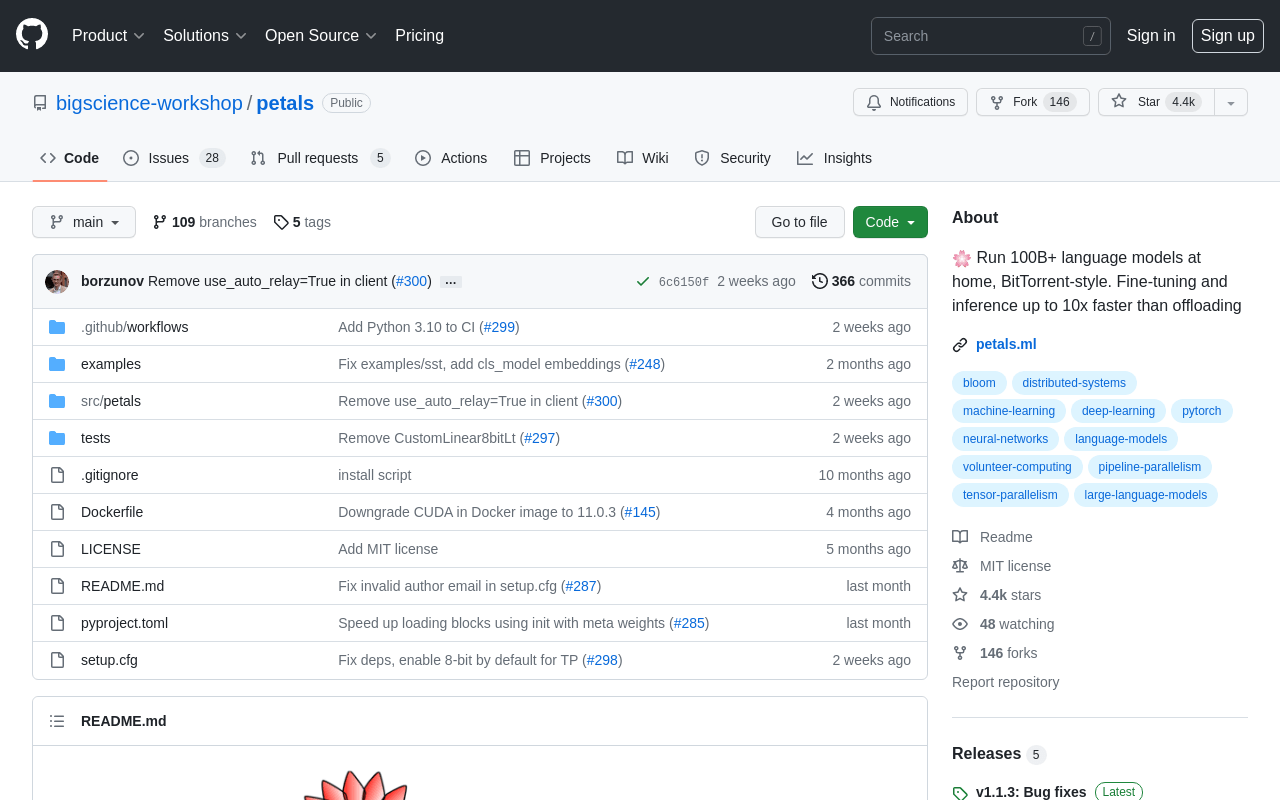Open the Wiki tab
1280x800 pixels.
coord(643,158)
